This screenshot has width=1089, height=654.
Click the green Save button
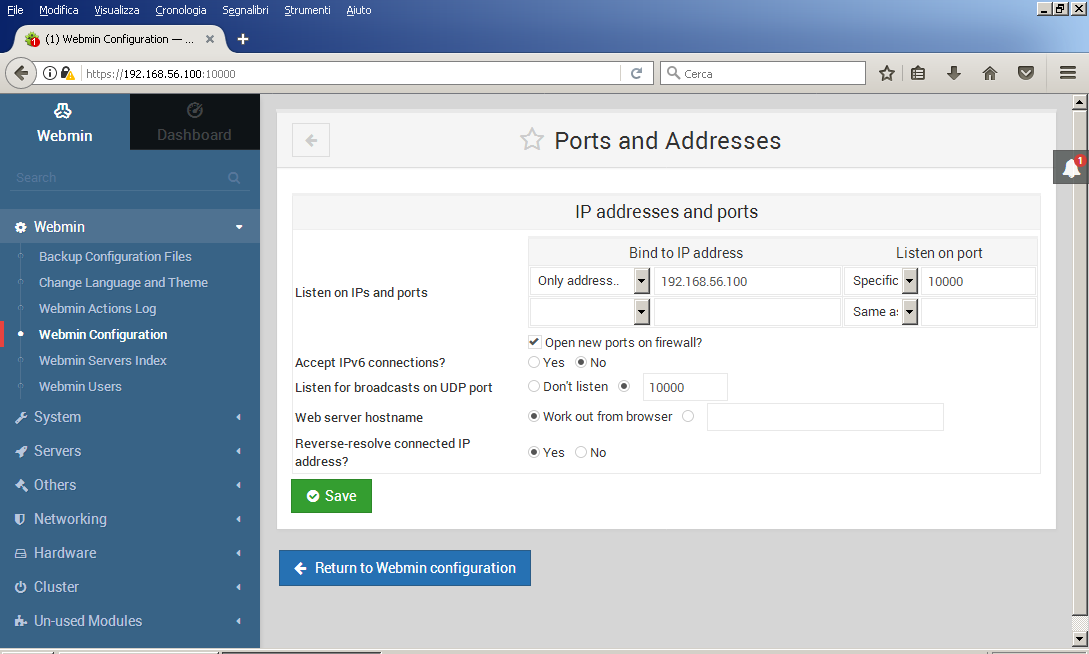[331, 496]
